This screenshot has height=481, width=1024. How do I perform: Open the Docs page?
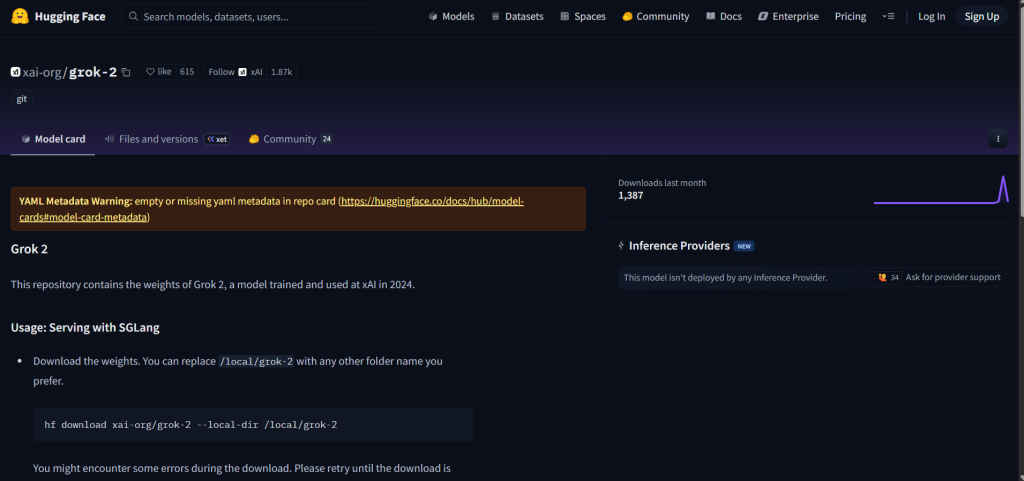pos(724,16)
